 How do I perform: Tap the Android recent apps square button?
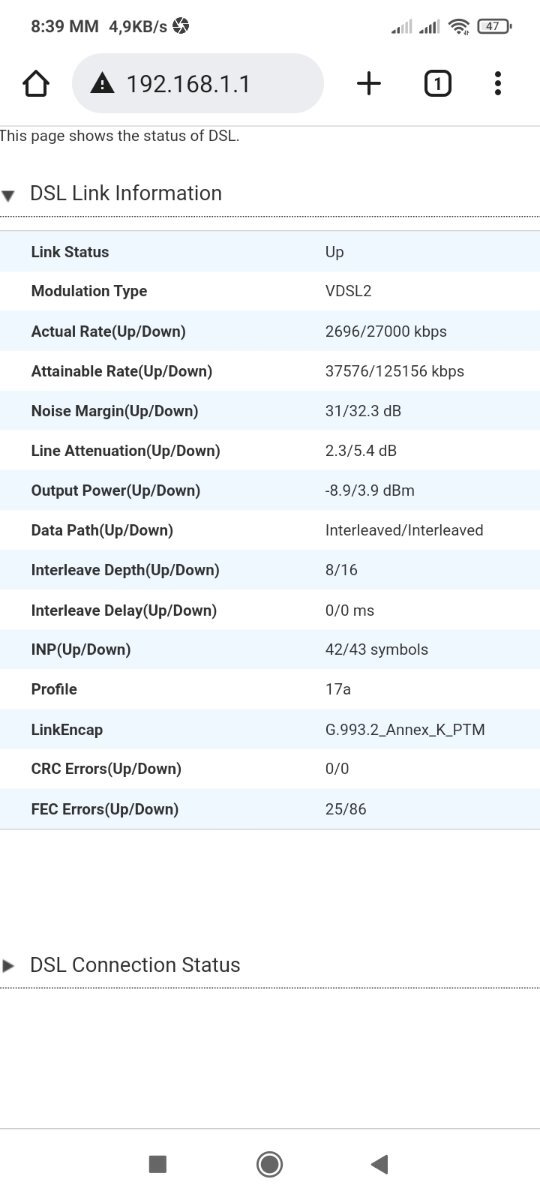pyautogui.click(x=157, y=1163)
